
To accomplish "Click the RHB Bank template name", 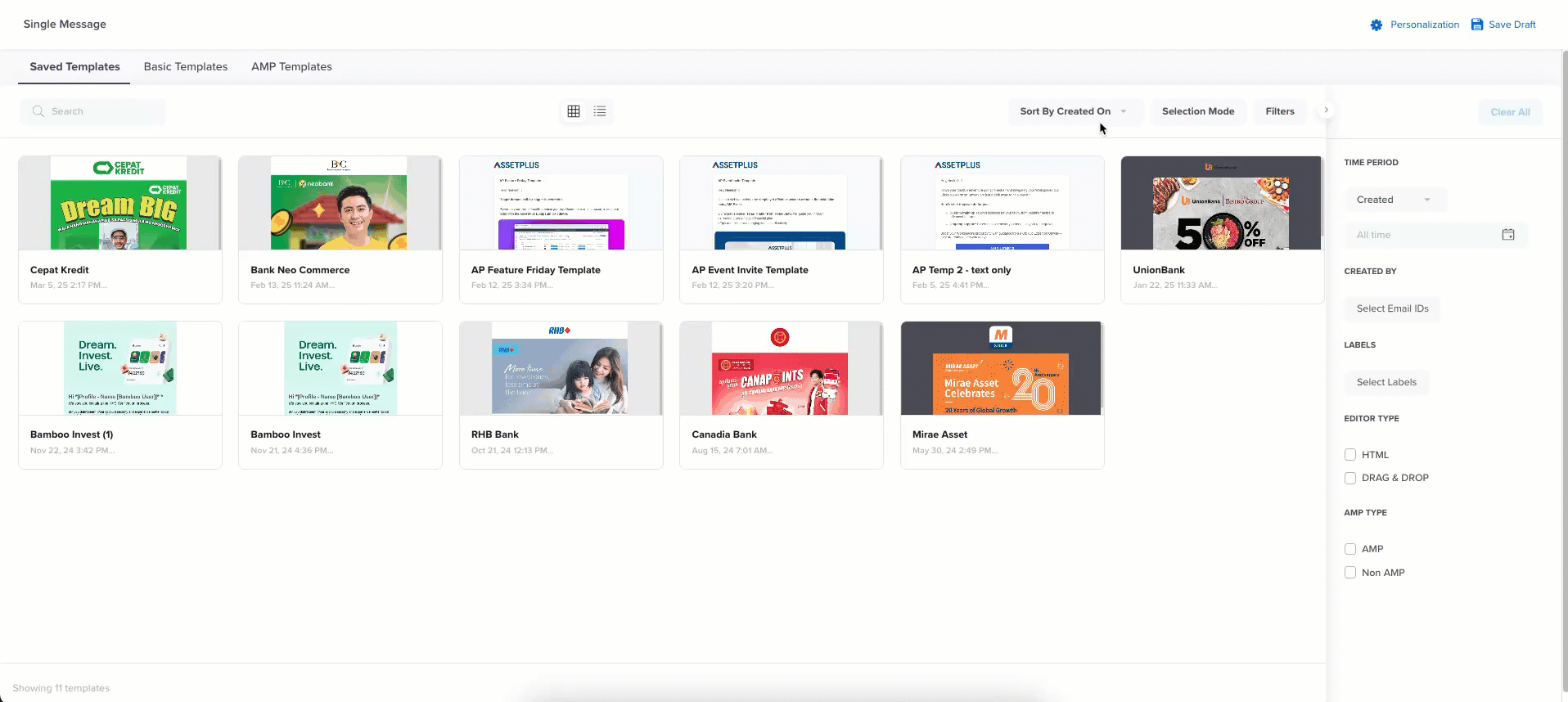I will click(494, 434).
